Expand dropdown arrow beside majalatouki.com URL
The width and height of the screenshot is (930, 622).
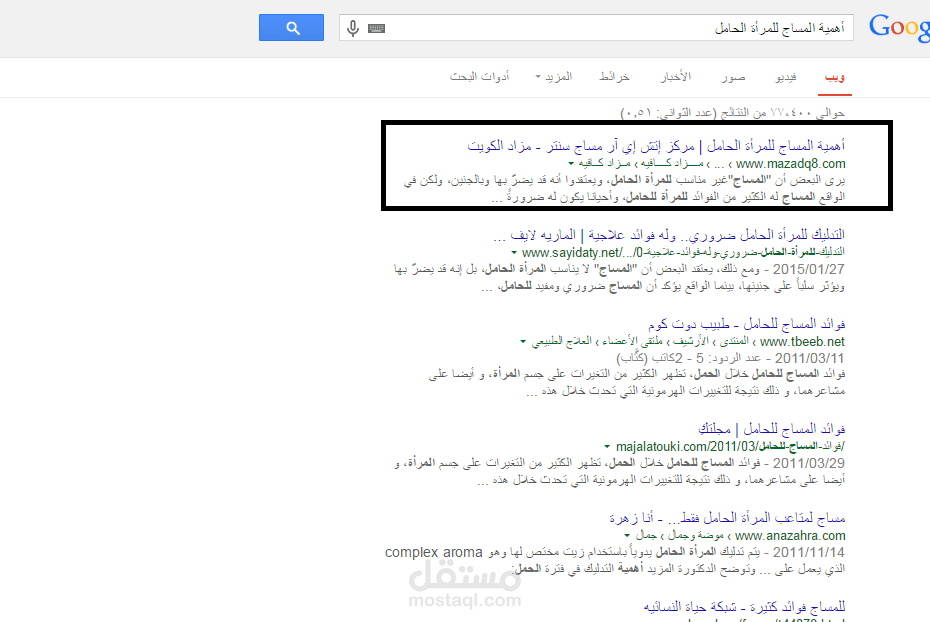tap(607, 446)
